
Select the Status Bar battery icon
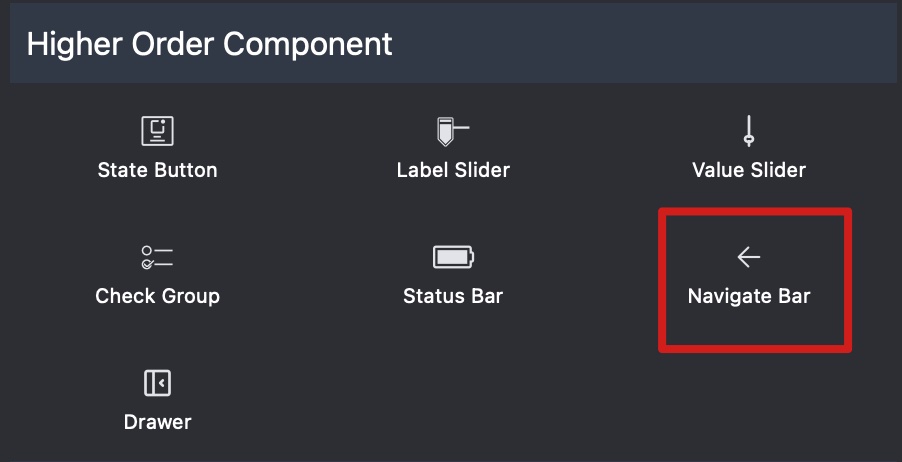tap(453, 257)
